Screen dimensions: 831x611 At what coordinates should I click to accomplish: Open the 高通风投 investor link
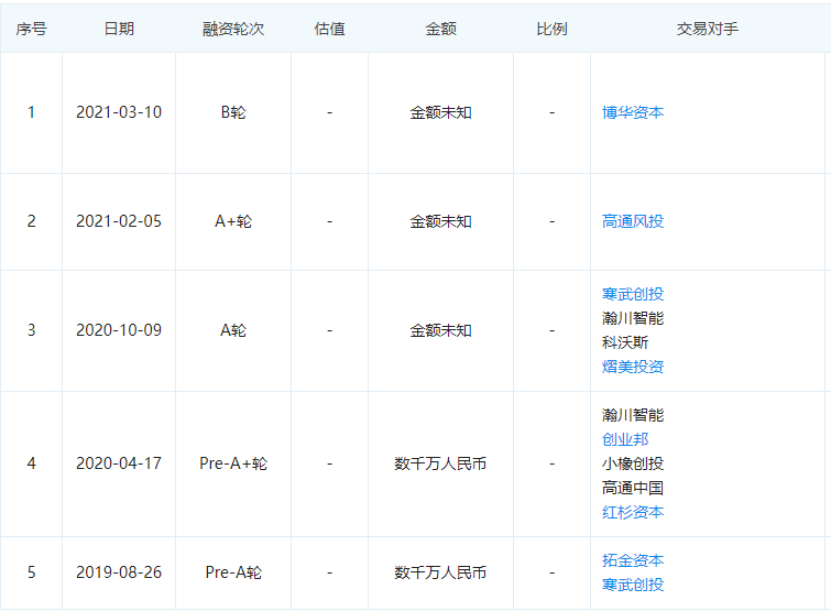[x=632, y=221]
